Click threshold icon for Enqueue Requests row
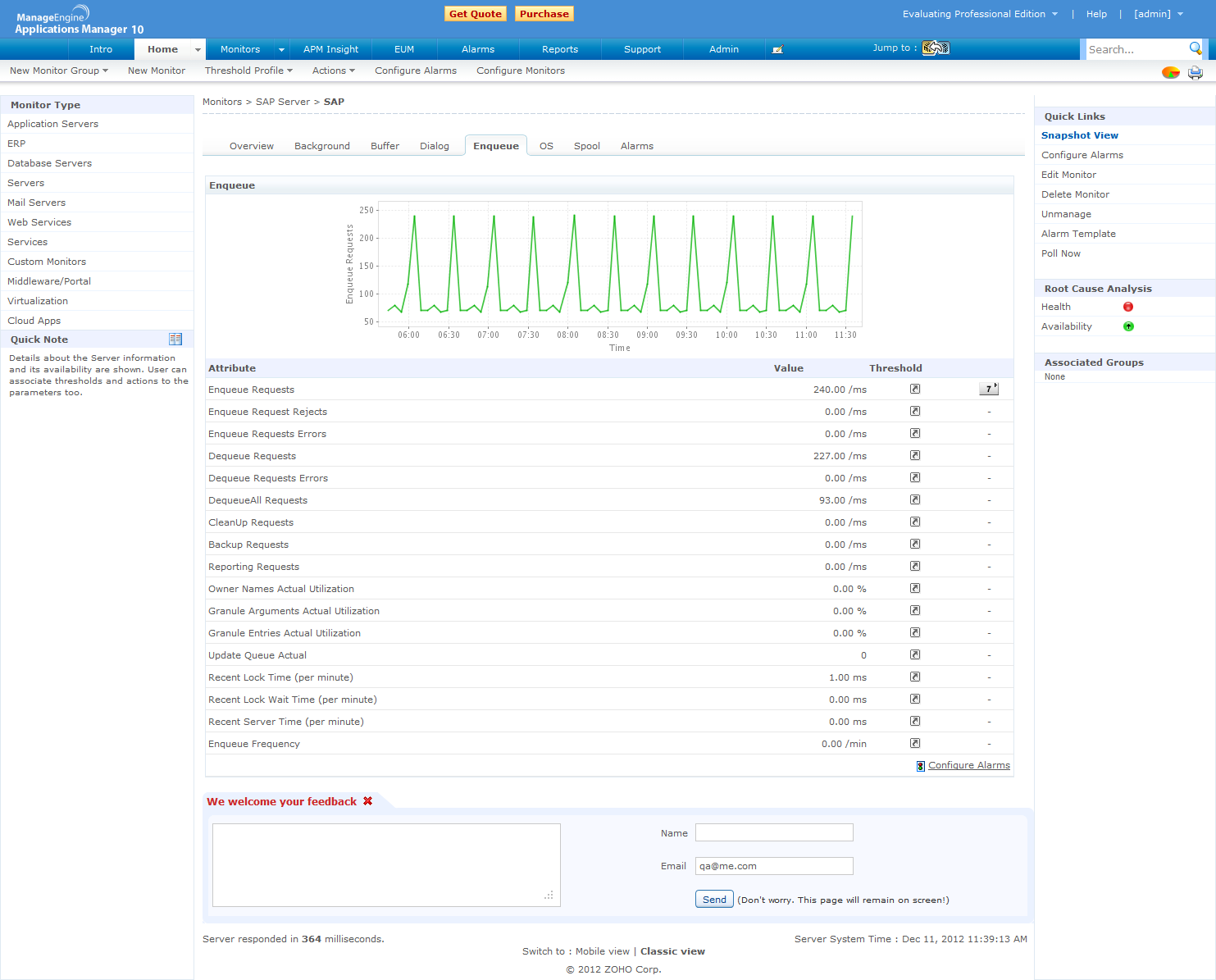Screen dimensions: 1216x980 (915, 390)
